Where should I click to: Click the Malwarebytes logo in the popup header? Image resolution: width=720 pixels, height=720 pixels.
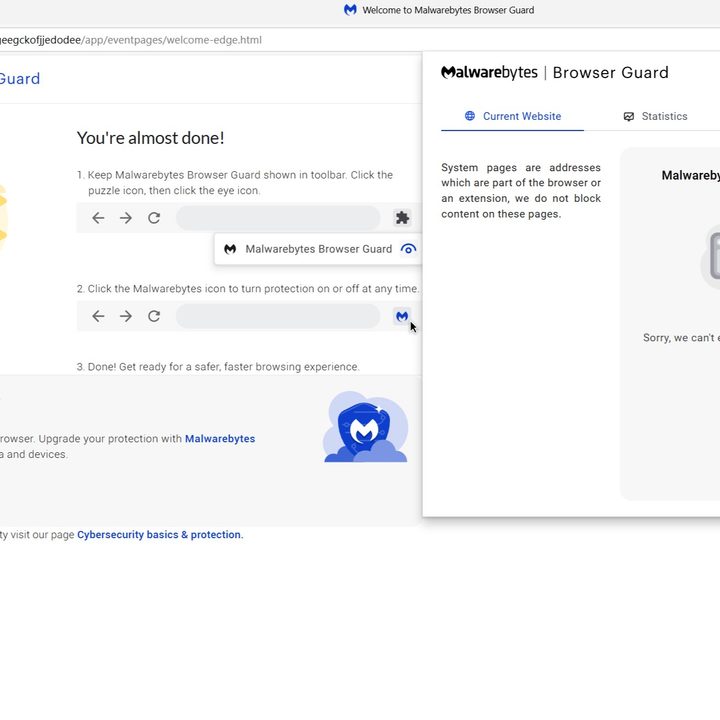pyautogui.click(x=489, y=73)
